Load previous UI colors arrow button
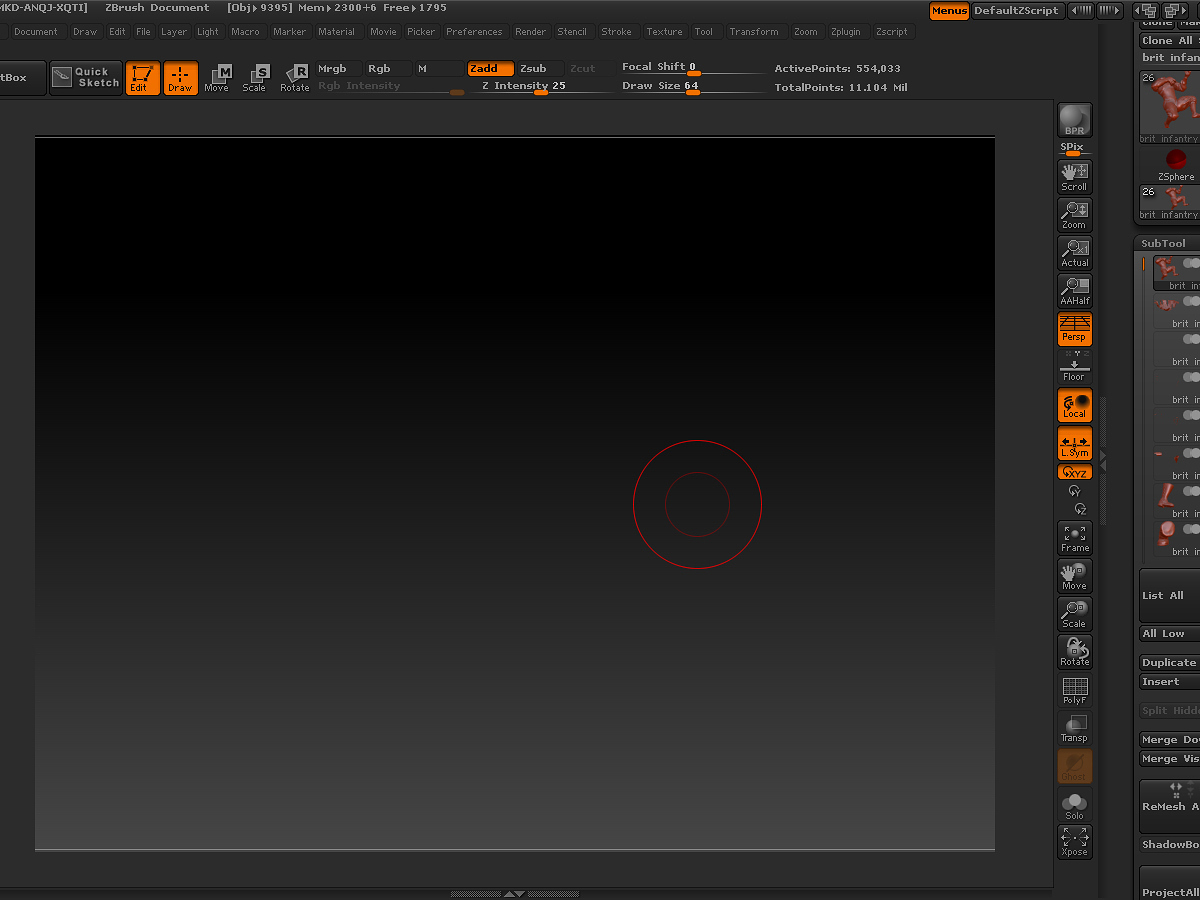 1081,11
